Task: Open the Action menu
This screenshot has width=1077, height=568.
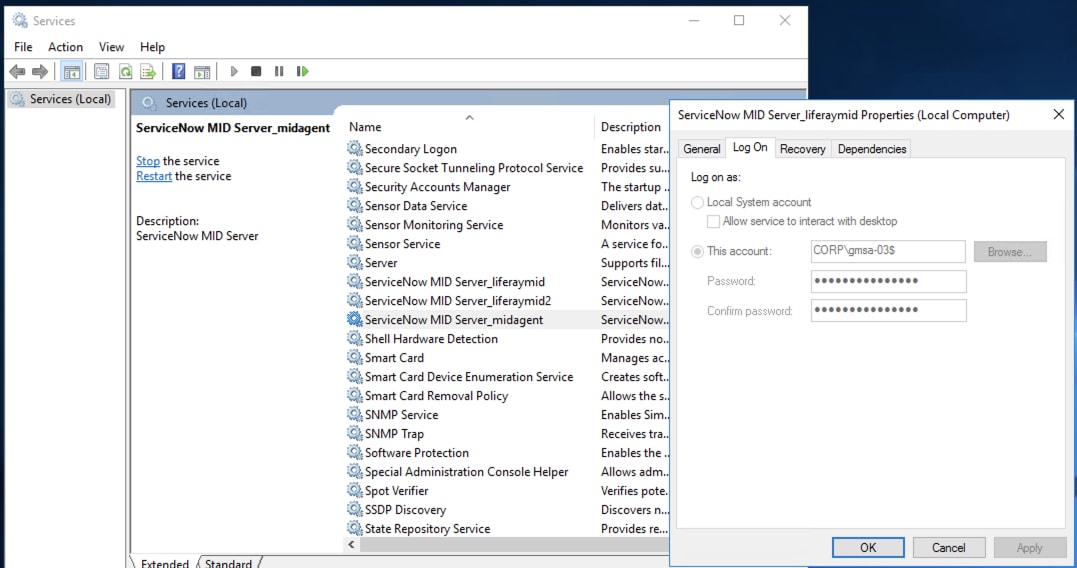Action: [x=65, y=47]
